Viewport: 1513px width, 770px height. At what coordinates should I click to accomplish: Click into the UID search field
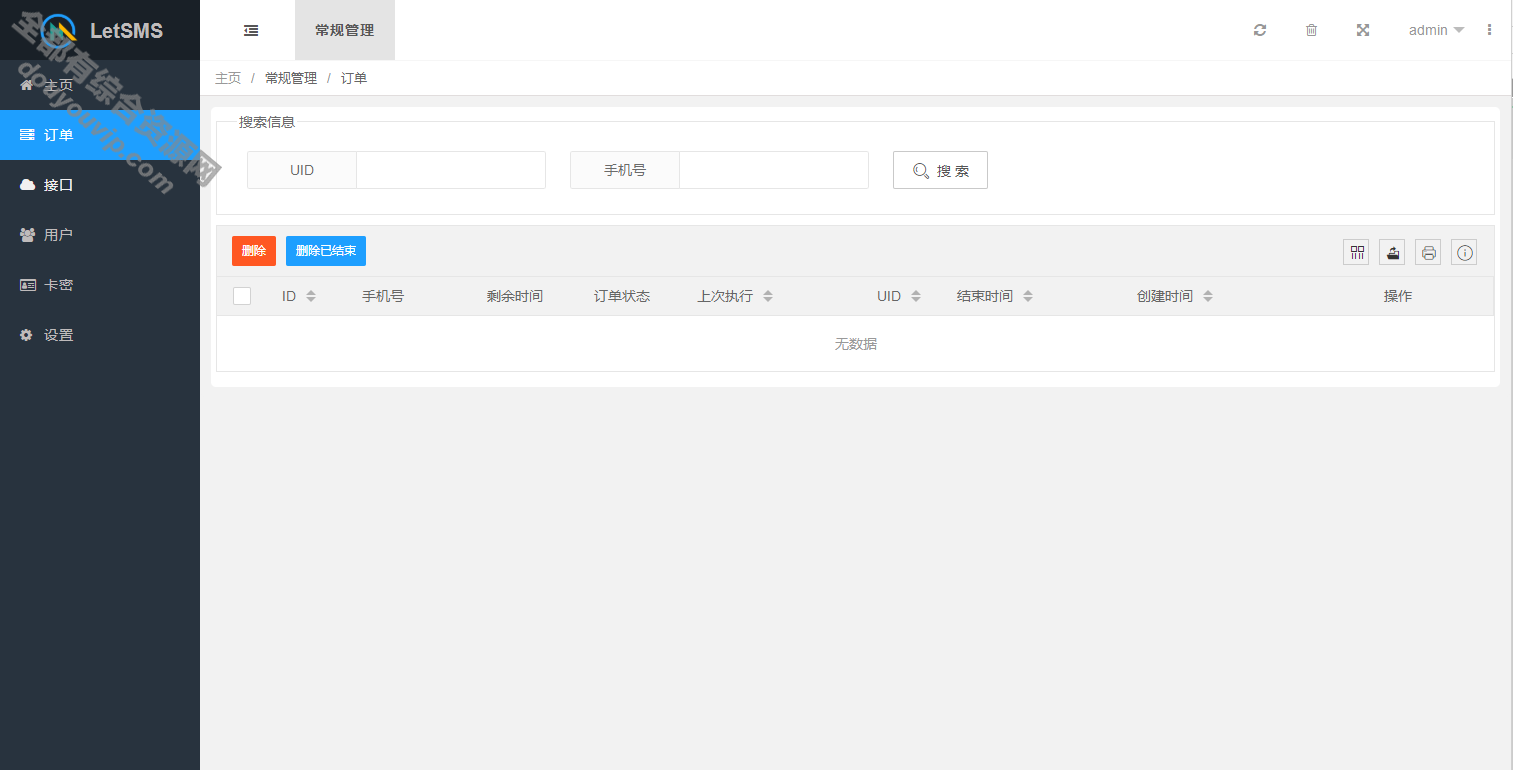tap(451, 170)
